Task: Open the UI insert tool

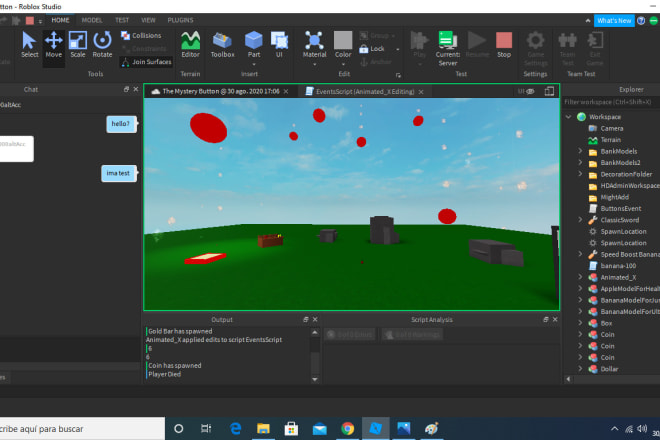Action: [x=279, y=45]
